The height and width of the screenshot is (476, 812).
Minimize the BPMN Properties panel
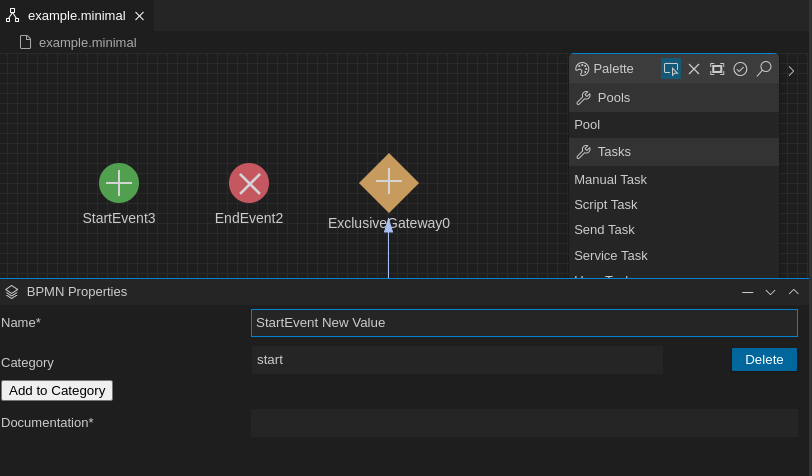click(x=747, y=292)
